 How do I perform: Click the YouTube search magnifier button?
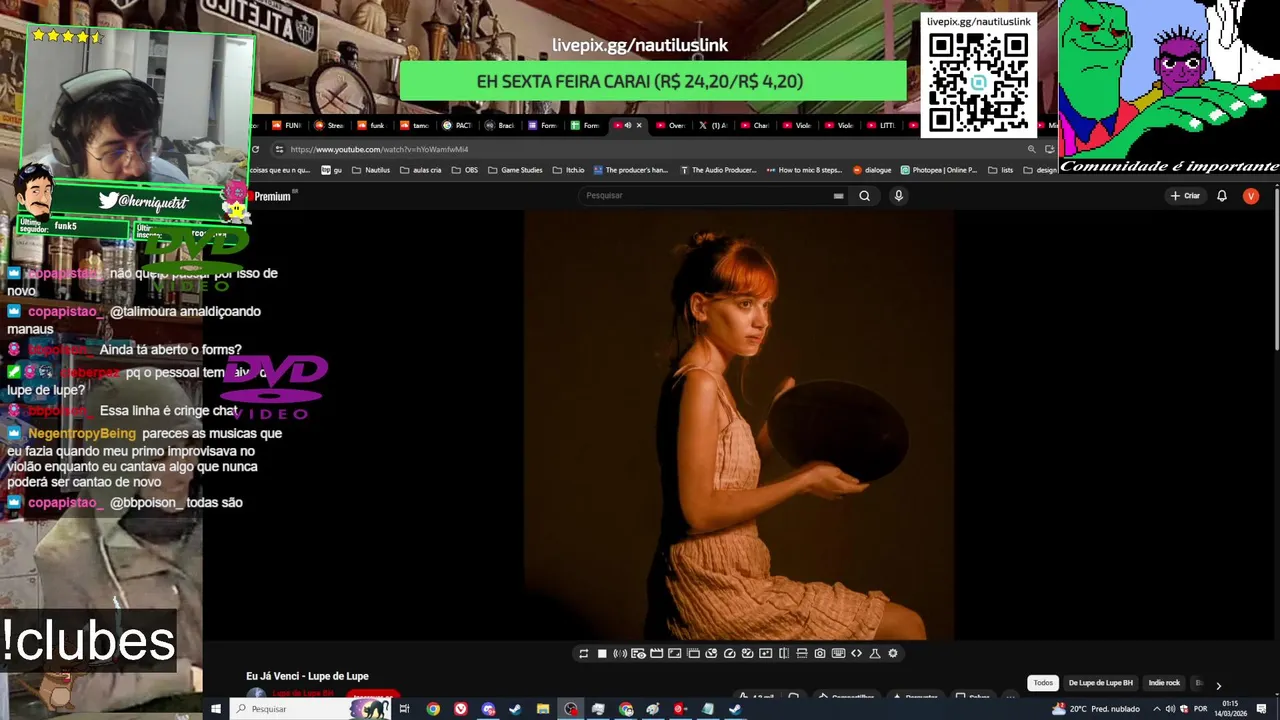coord(864,196)
